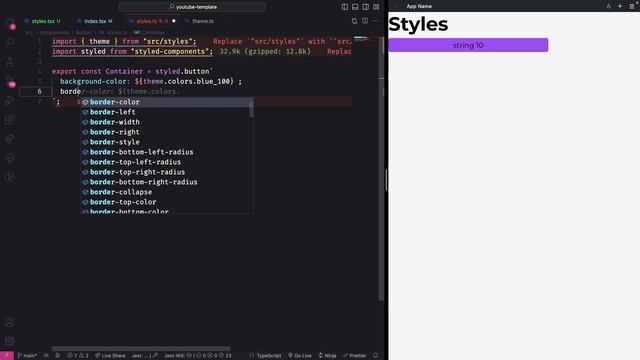Image resolution: width=640 pixels, height=360 pixels.
Task: Select the border-top-left-radius suggestion
Action: point(167,162)
